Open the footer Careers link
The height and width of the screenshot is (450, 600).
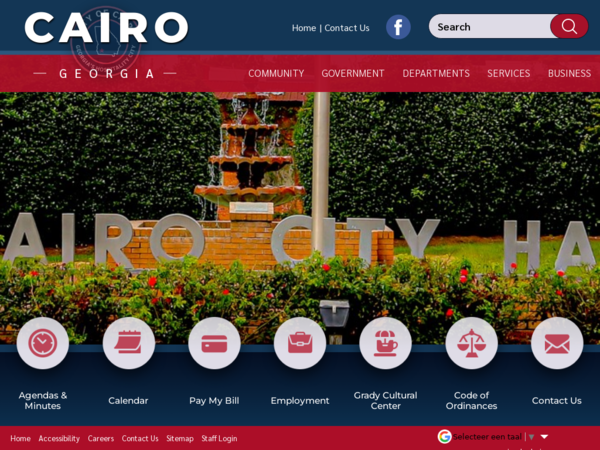(x=101, y=439)
